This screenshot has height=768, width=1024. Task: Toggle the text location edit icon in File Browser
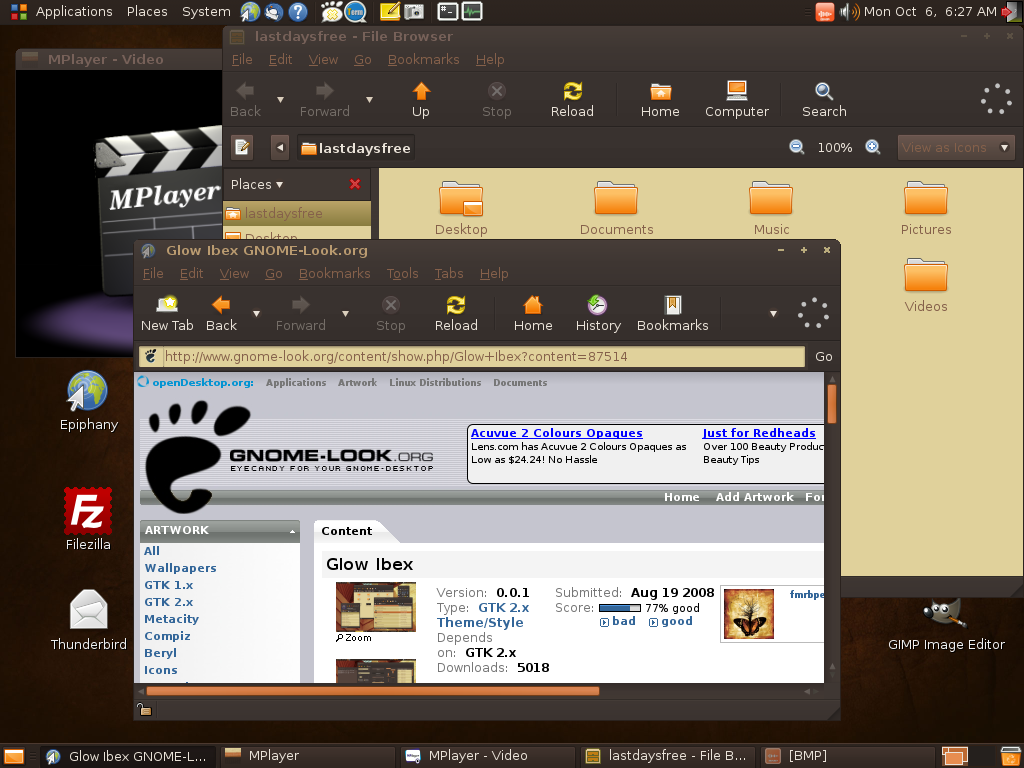[x=242, y=147]
